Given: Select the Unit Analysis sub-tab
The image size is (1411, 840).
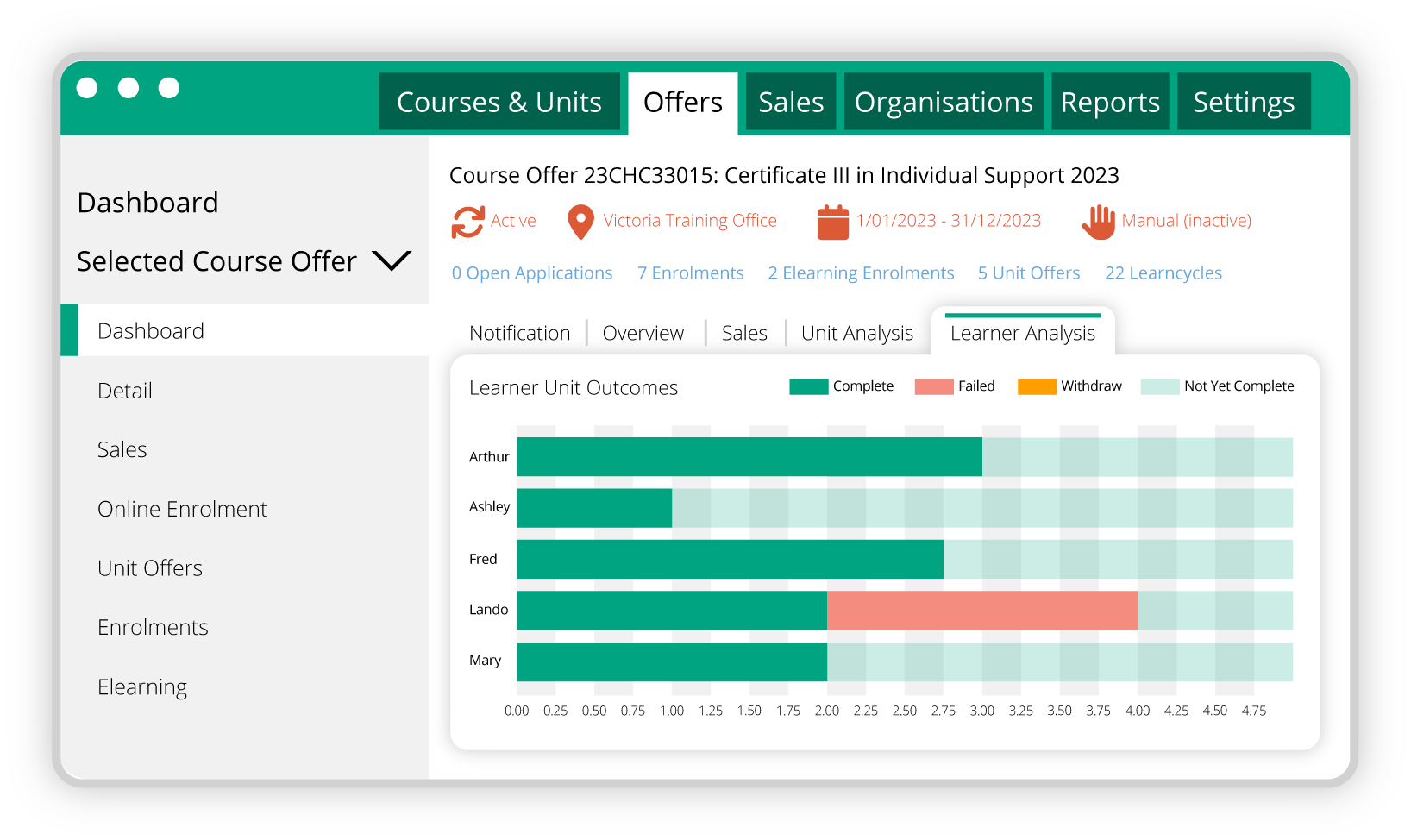Looking at the screenshot, I should (857, 333).
